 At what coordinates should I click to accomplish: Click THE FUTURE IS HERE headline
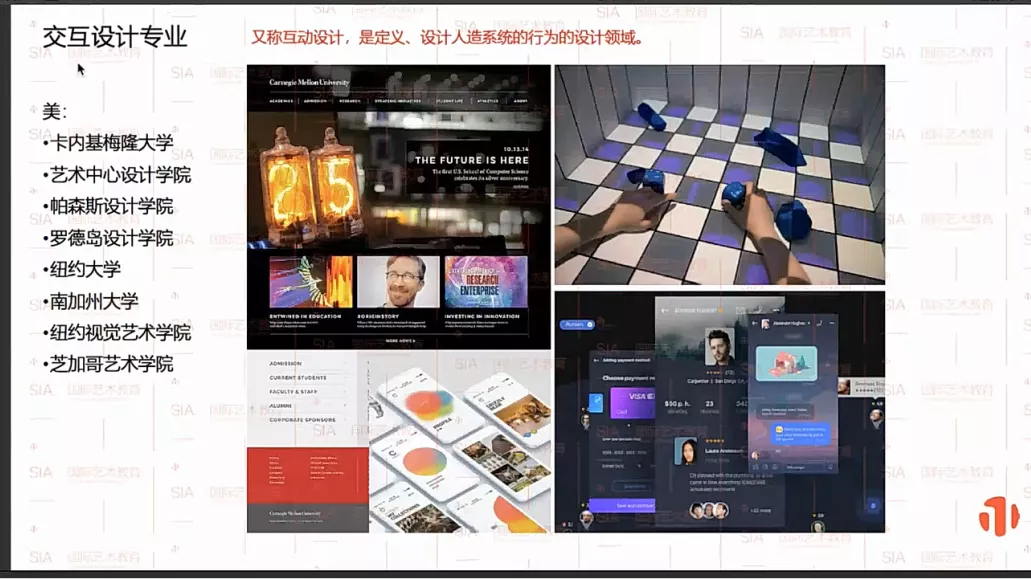coord(471,160)
